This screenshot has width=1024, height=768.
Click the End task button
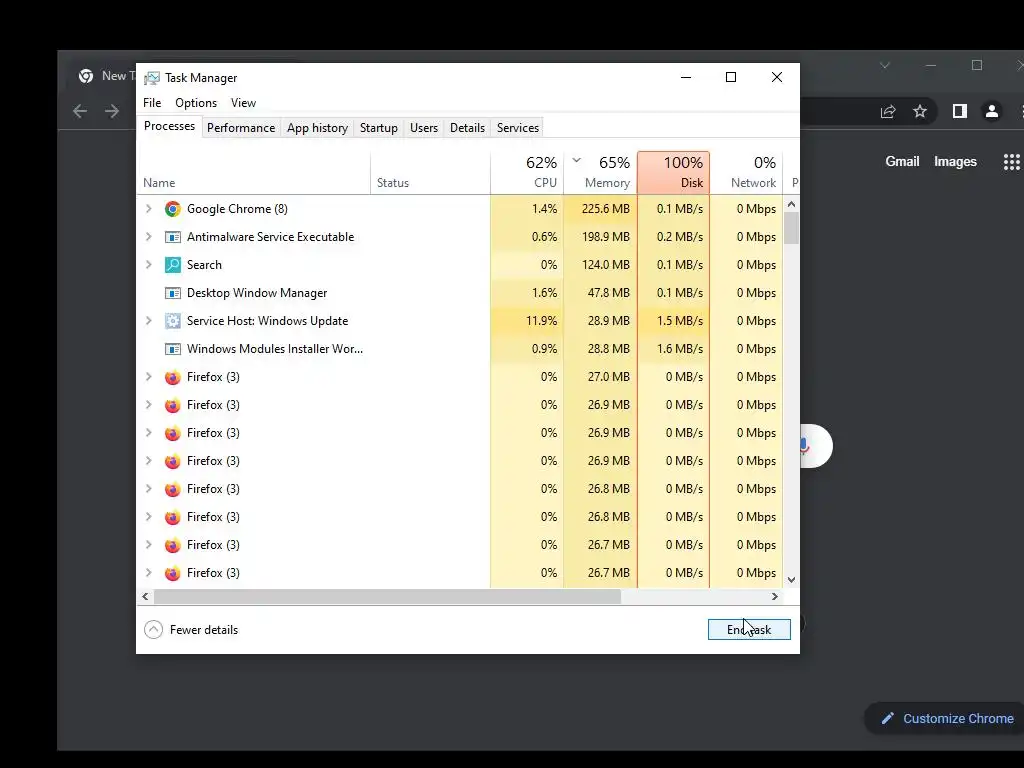click(749, 630)
